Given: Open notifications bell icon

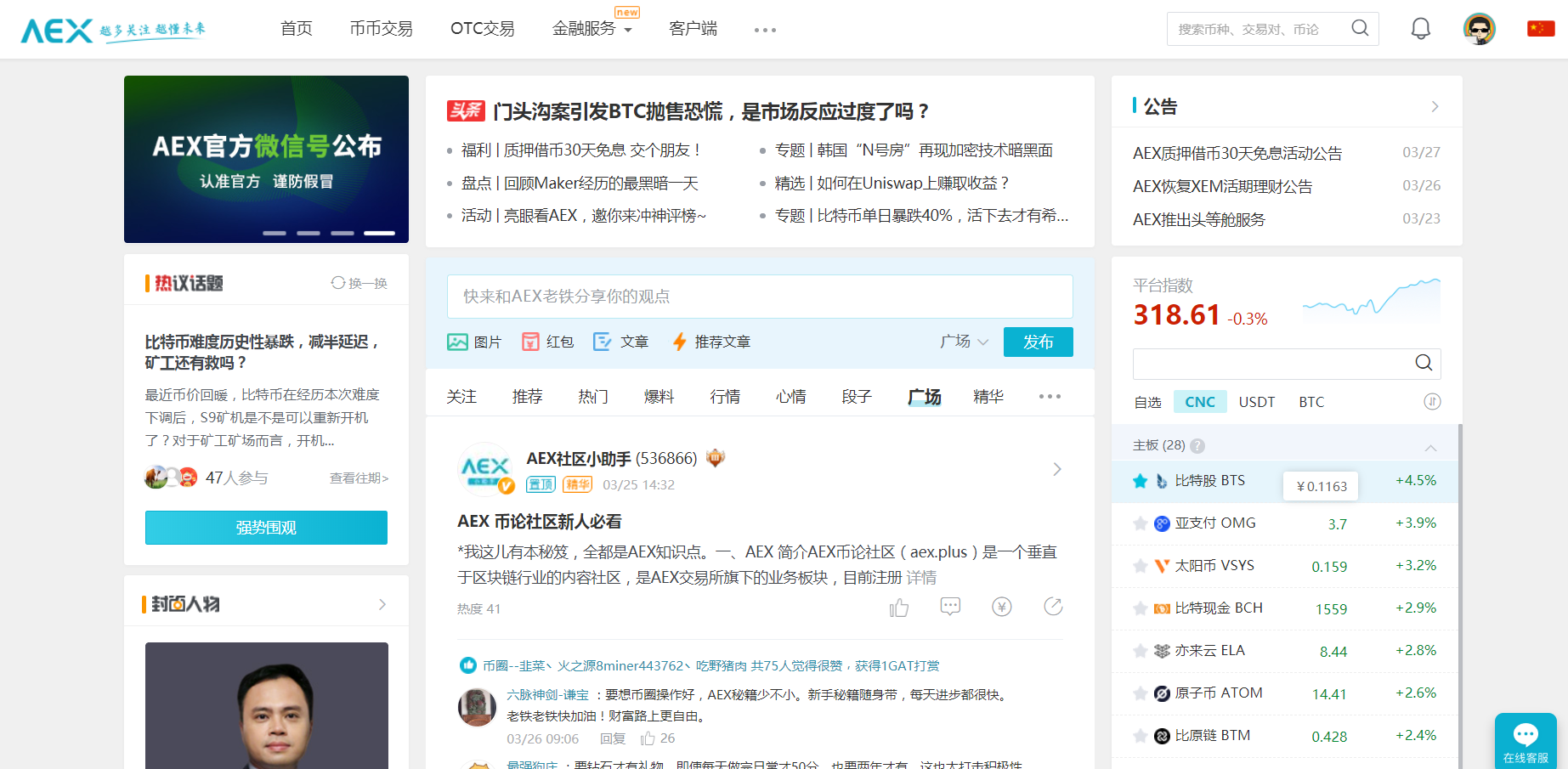Looking at the screenshot, I should click(1421, 29).
